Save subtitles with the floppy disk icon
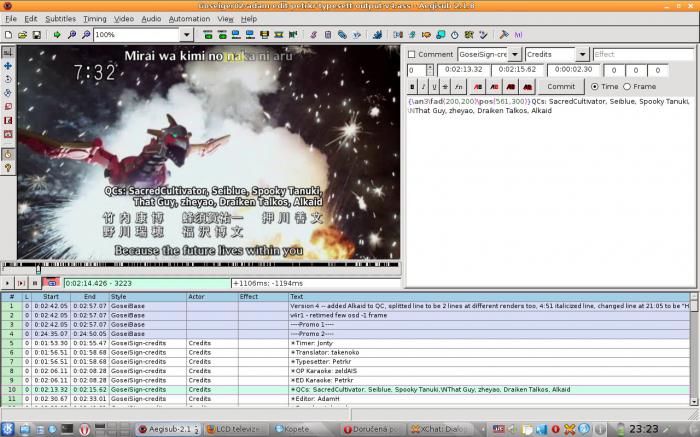This screenshot has height=437, width=700. point(37,35)
